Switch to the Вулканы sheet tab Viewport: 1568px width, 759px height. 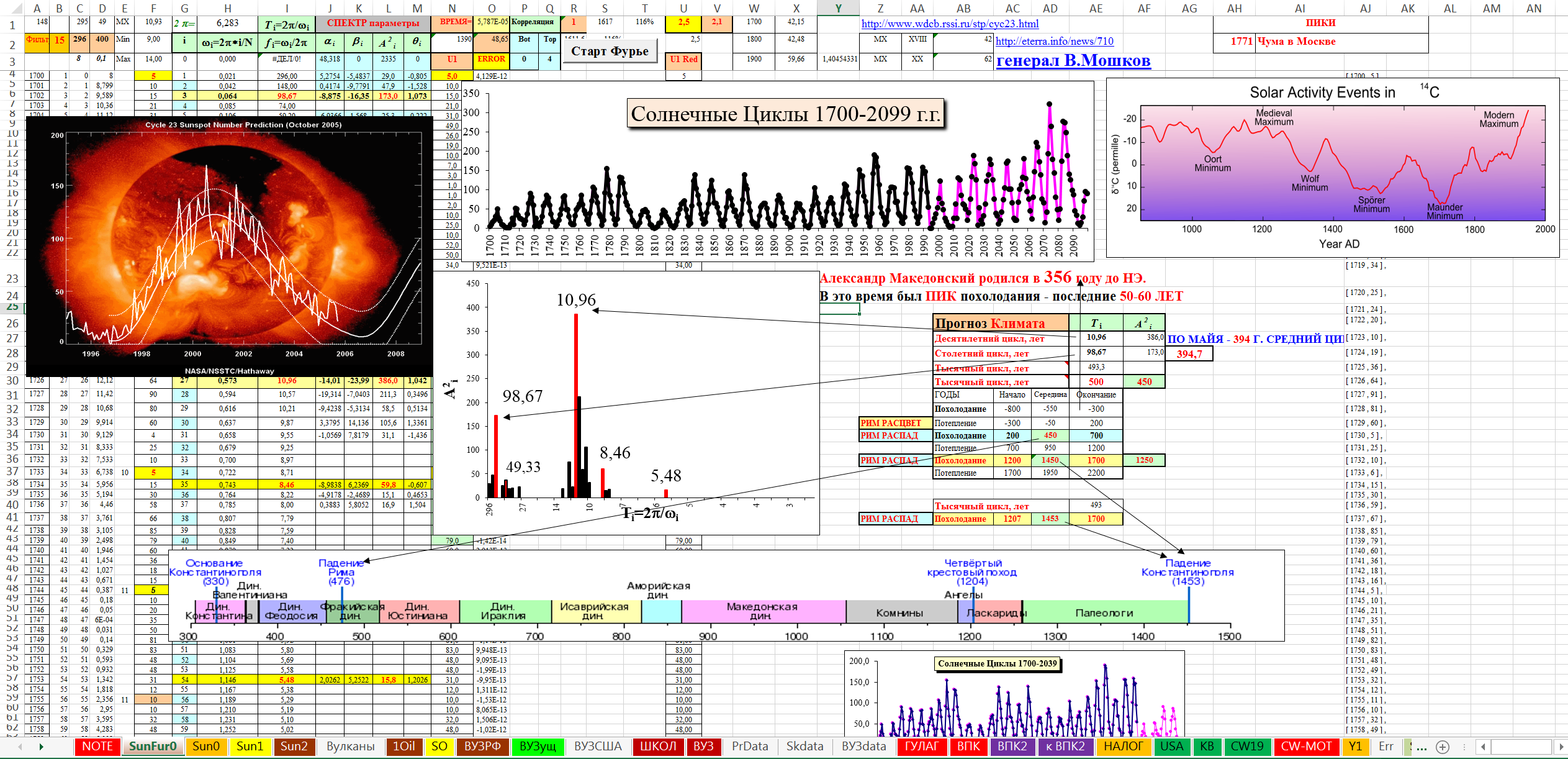tap(350, 747)
